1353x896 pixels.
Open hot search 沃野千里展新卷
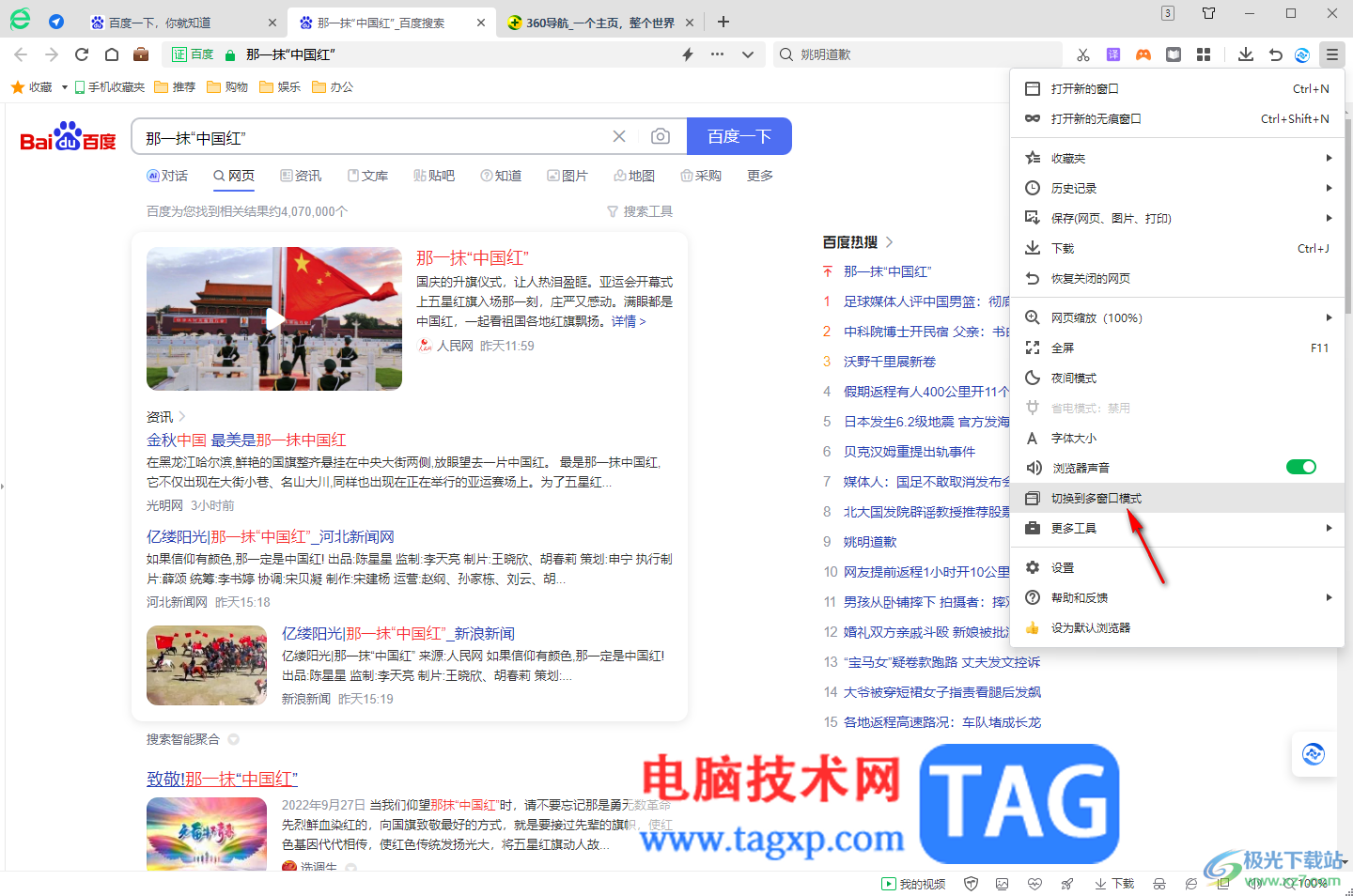(890, 362)
